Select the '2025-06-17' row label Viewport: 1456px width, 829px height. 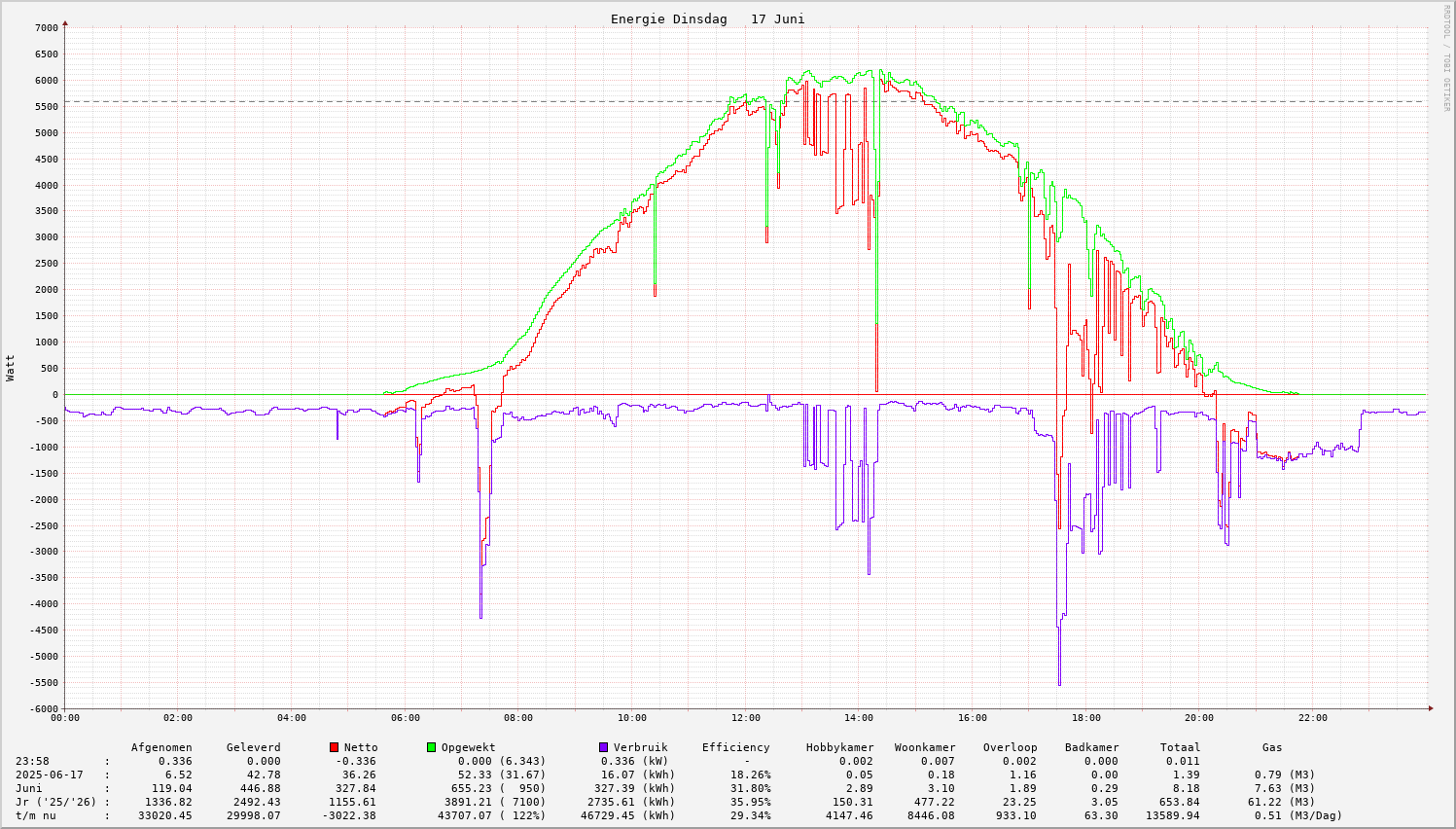pyautogui.click(x=50, y=775)
